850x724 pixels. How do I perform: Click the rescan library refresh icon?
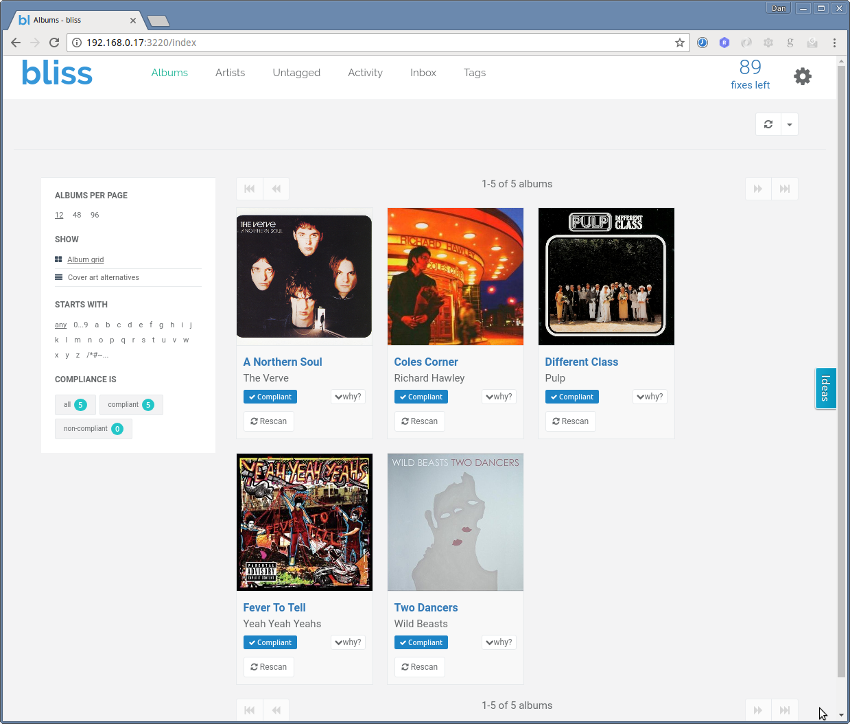point(768,124)
